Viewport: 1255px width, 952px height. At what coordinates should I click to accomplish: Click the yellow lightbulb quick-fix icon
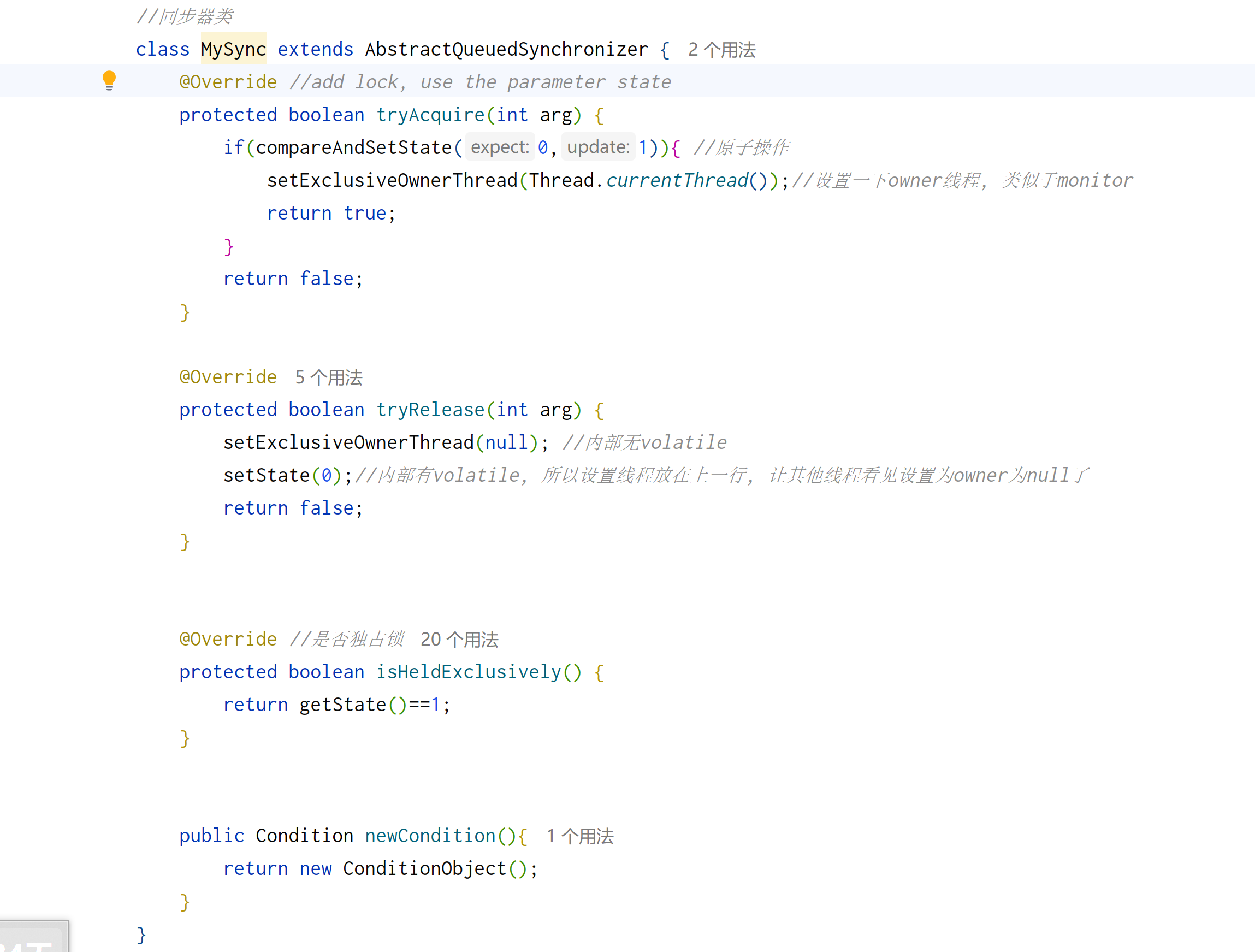(109, 80)
